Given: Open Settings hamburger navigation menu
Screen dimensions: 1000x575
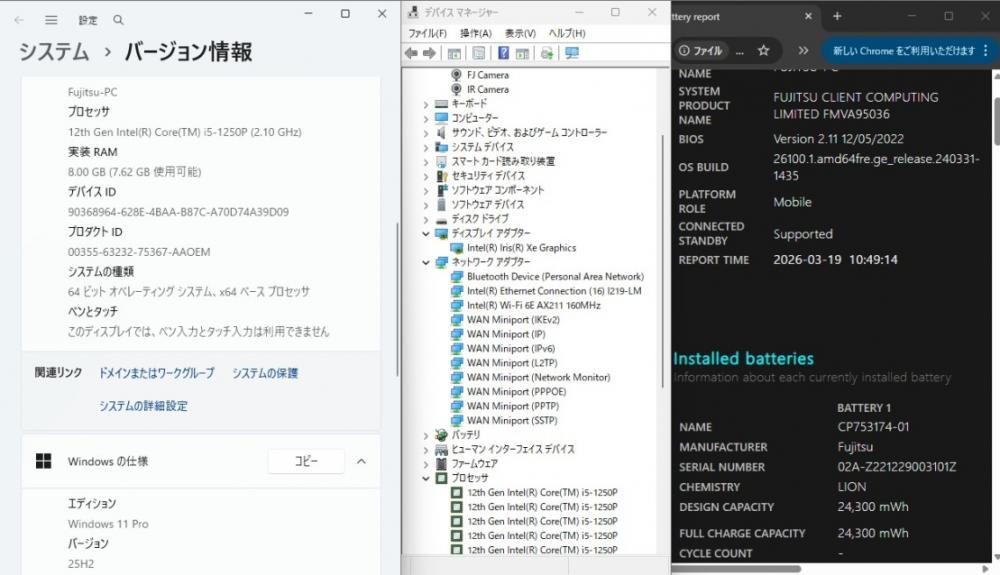Looking at the screenshot, I should pos(51,20).
